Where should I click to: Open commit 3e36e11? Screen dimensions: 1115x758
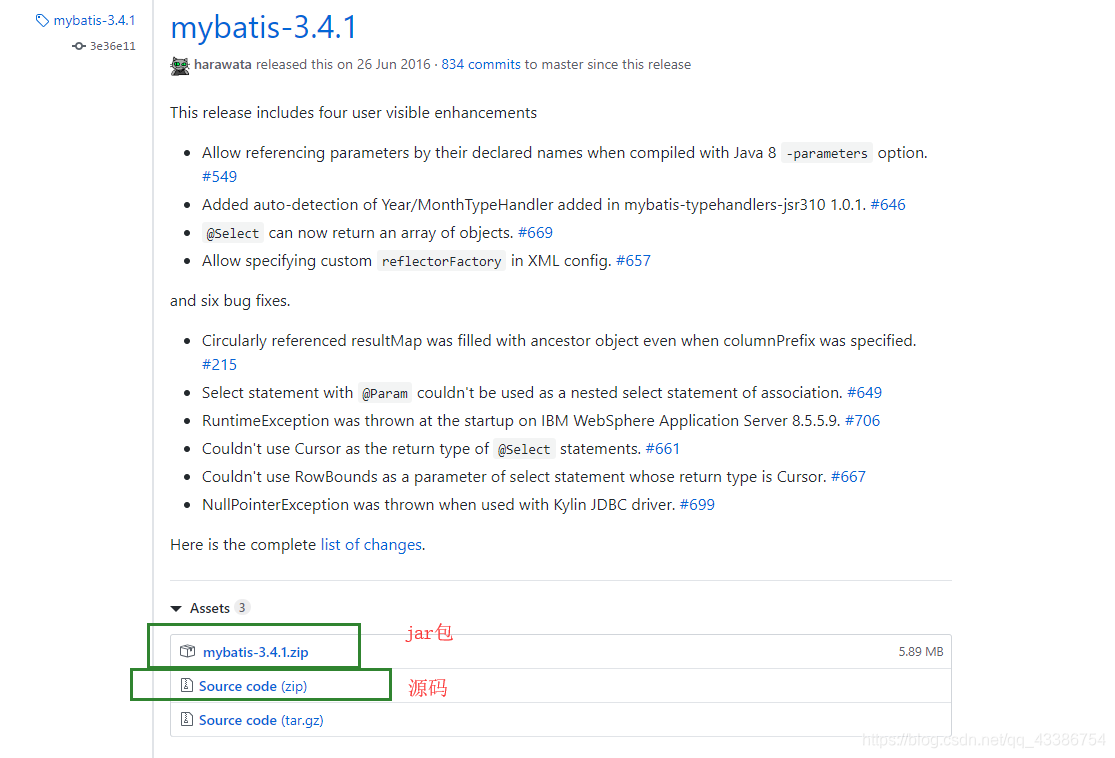(112, 46)
